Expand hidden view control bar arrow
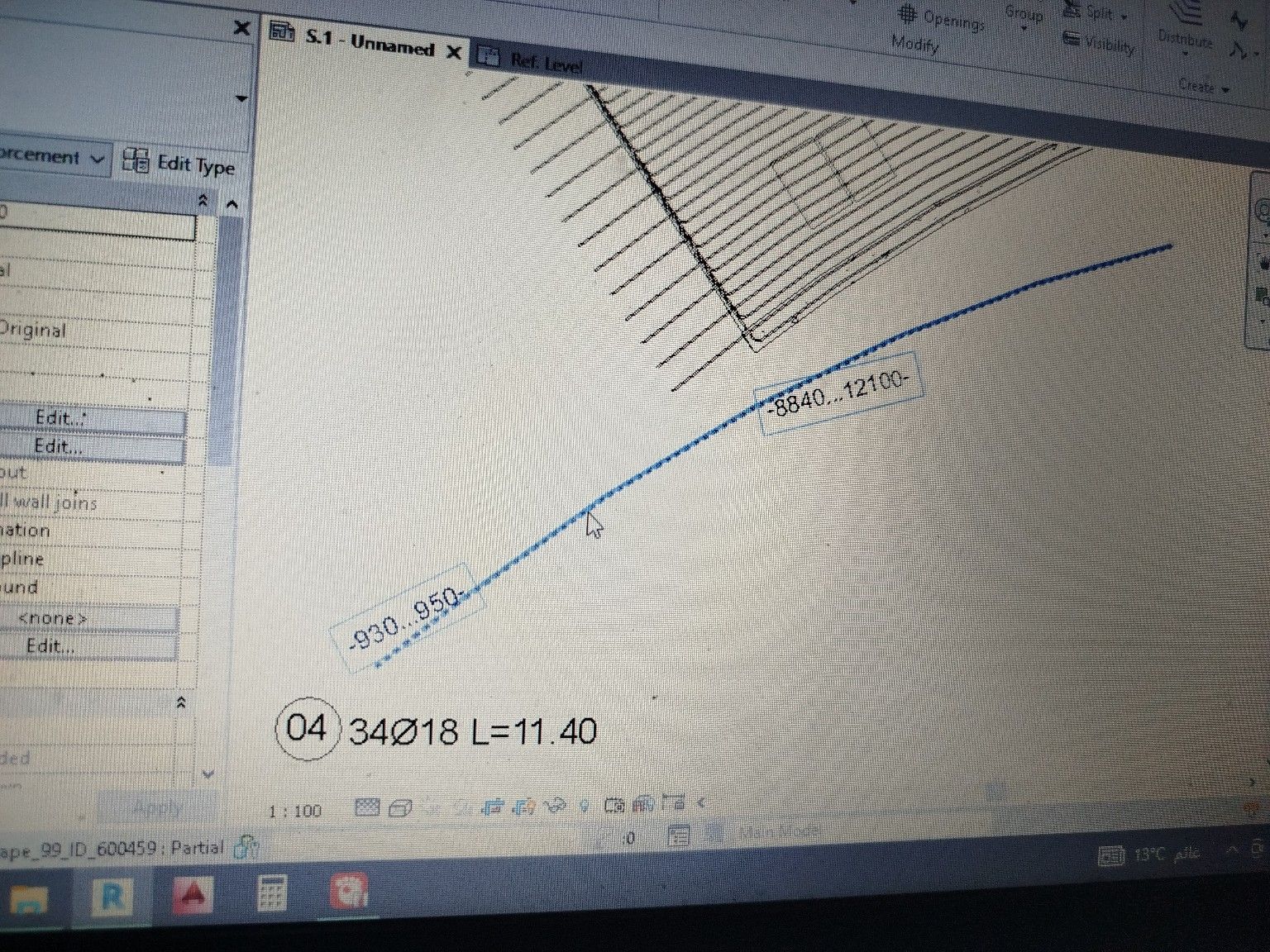Viewport: 1270px width, 952px height. pos(702,801)
